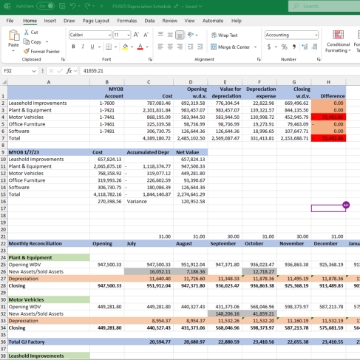This screenshot has width=360, height=360.
Task: Open the Undo history dropdown arrow
Action: coord(80,6)
